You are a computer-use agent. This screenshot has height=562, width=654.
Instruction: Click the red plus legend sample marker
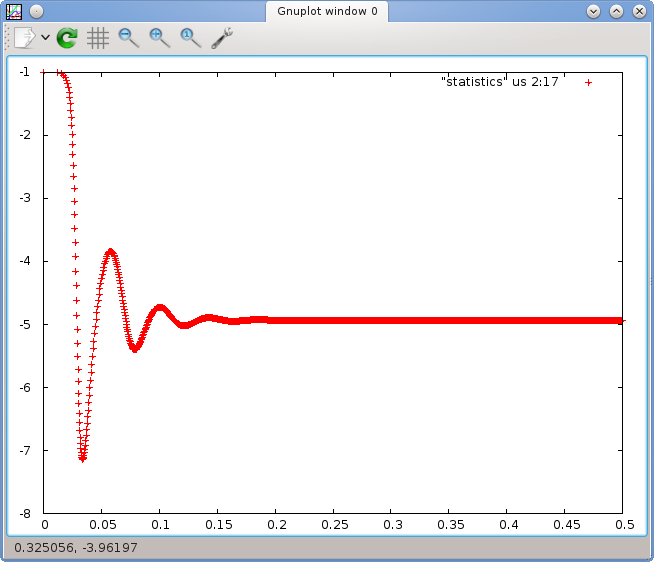pos(588,82)
